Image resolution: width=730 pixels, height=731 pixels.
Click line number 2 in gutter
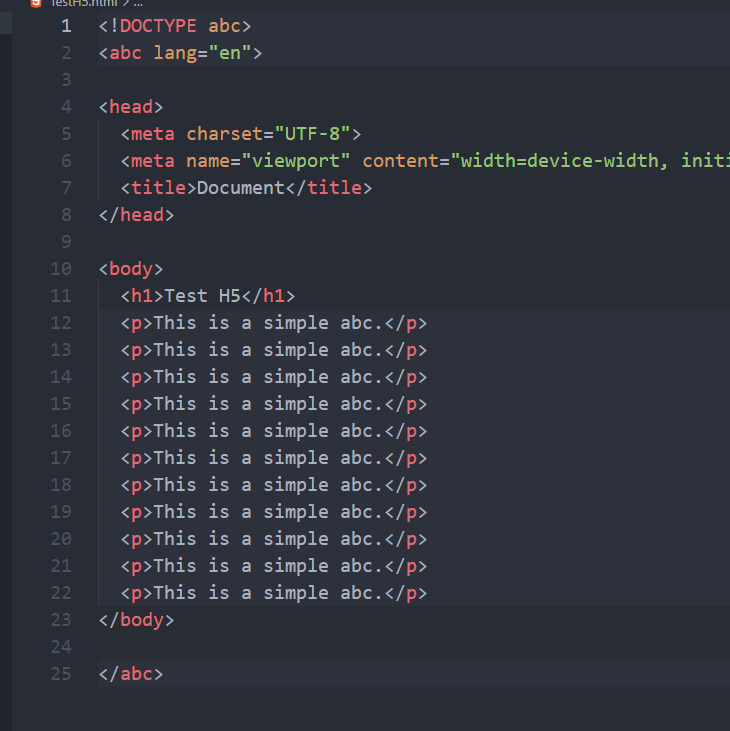pos(66,53)
